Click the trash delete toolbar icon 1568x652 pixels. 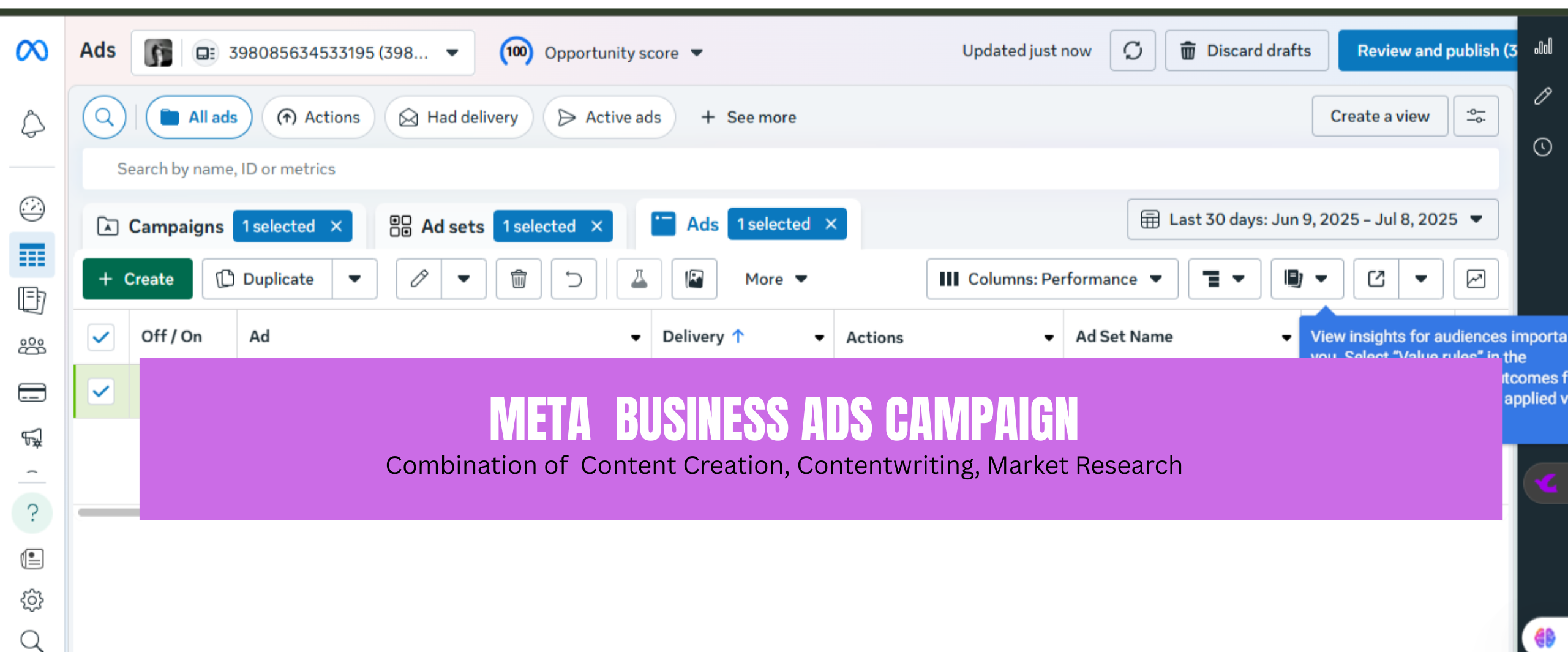[x=519, y=279]
